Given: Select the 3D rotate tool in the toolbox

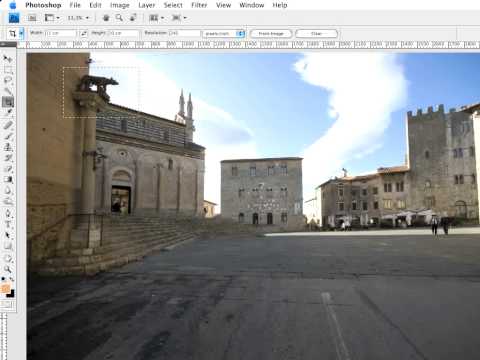Looking at the screenshot, I should 8,258.
